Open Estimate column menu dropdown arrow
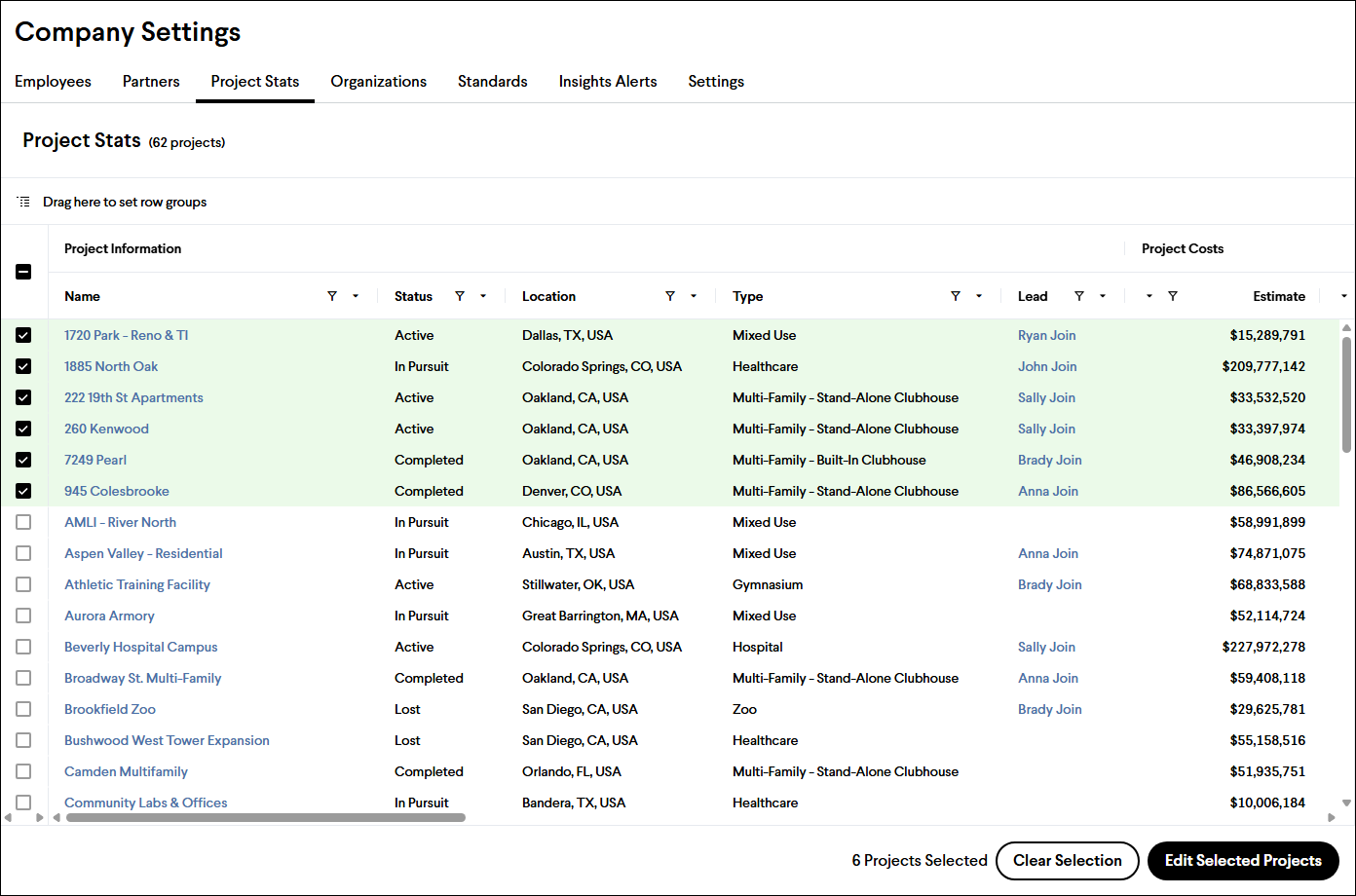Viewport: 1356px width, 896px height. pos(1149,296)
